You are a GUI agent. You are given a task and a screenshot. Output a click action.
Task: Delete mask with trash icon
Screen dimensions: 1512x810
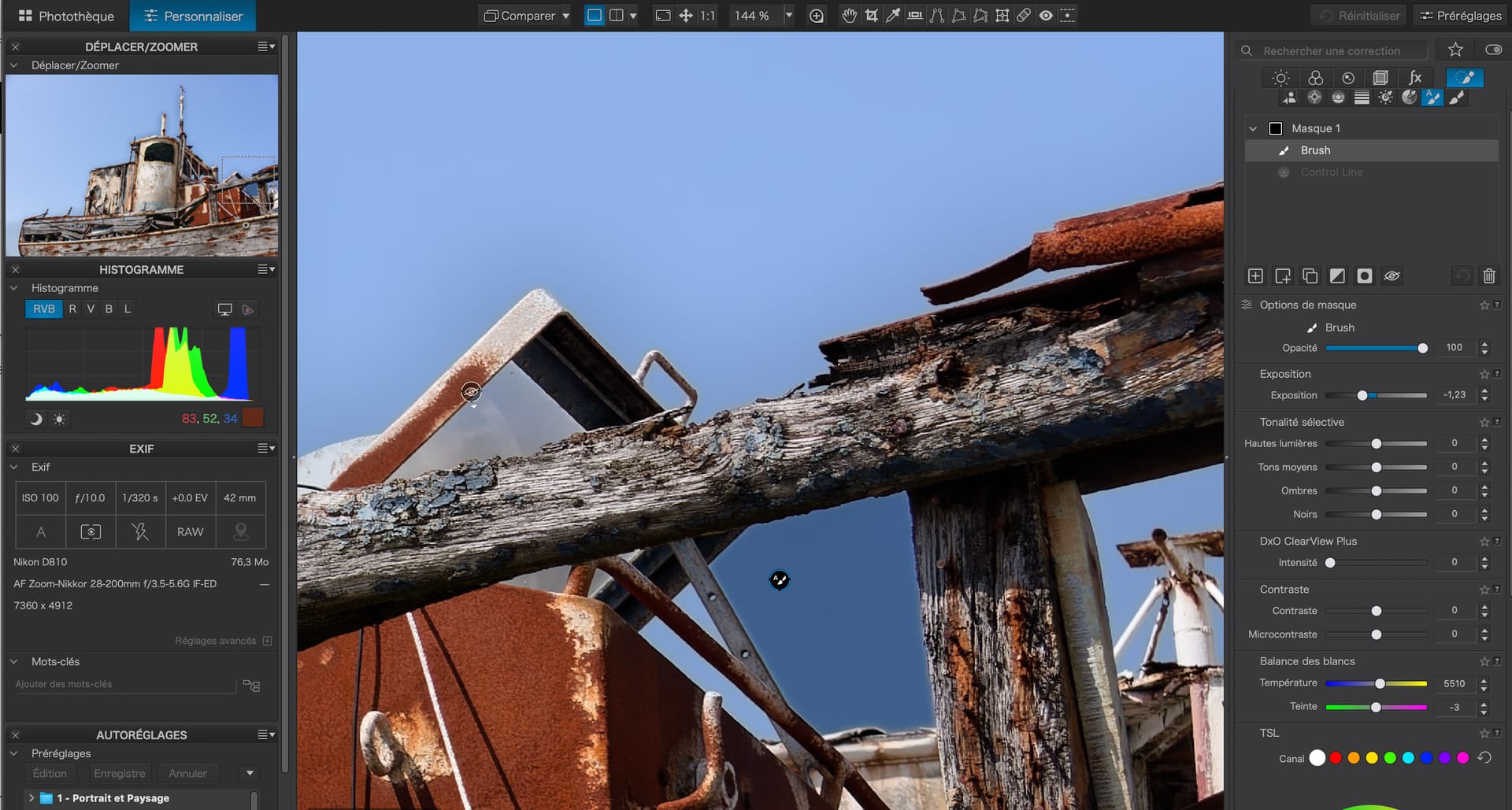coord(1488,276)
